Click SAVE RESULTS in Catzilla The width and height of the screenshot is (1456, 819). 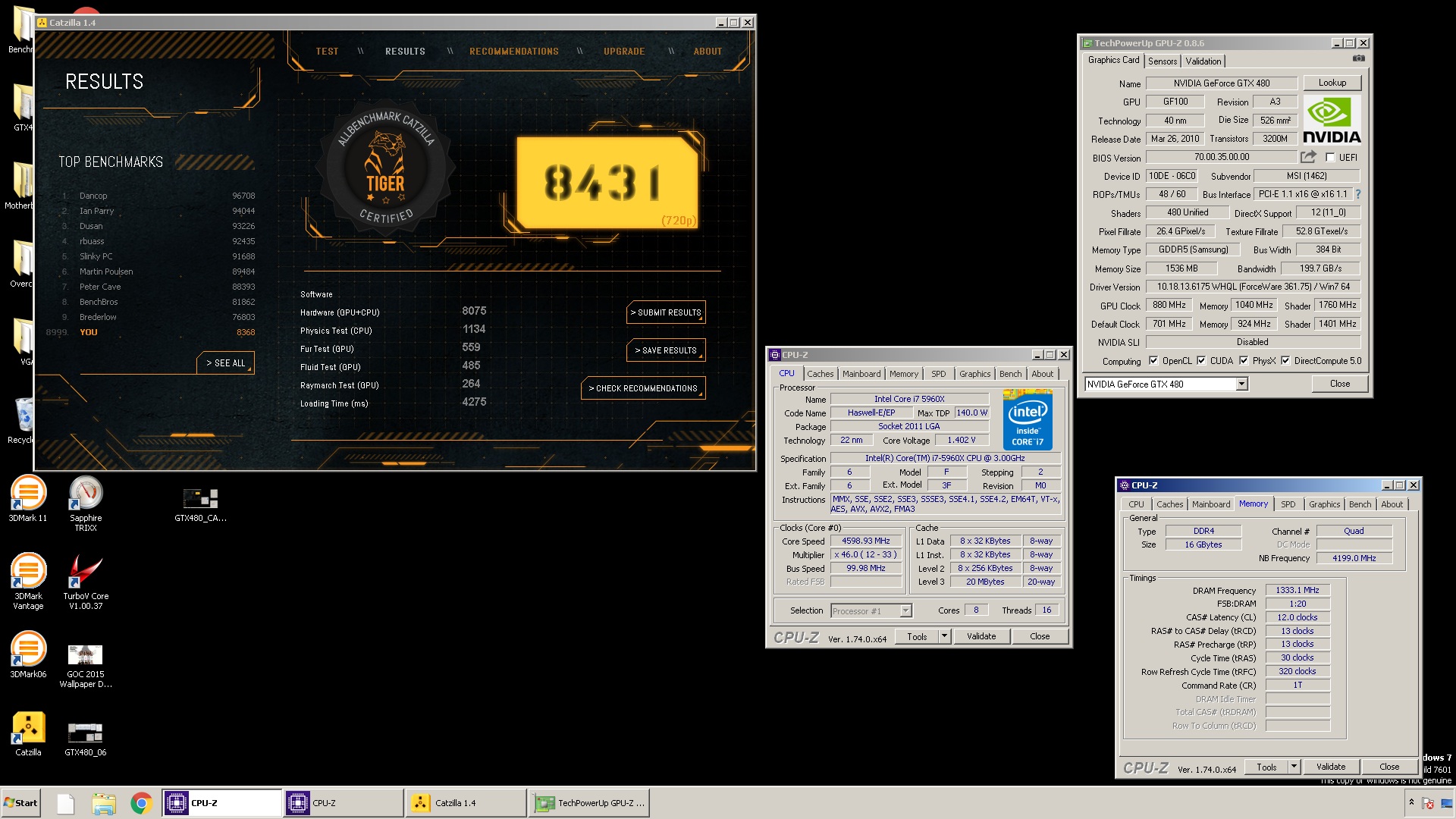[666, 350]
